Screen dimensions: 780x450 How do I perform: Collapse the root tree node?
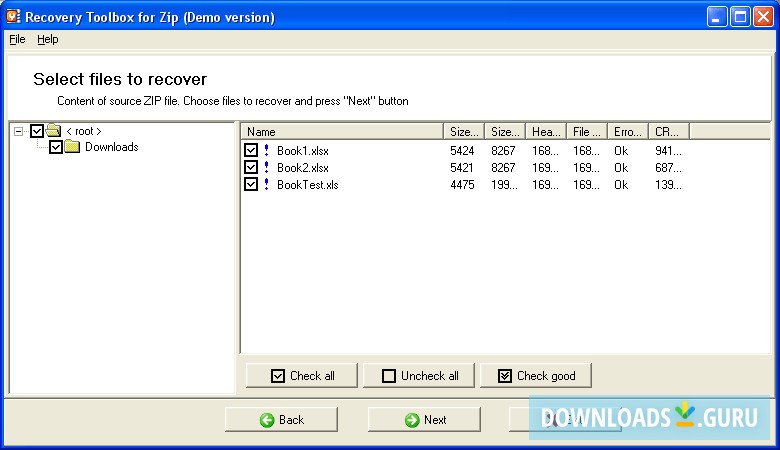pyautogui.click(x=18, y=131)
